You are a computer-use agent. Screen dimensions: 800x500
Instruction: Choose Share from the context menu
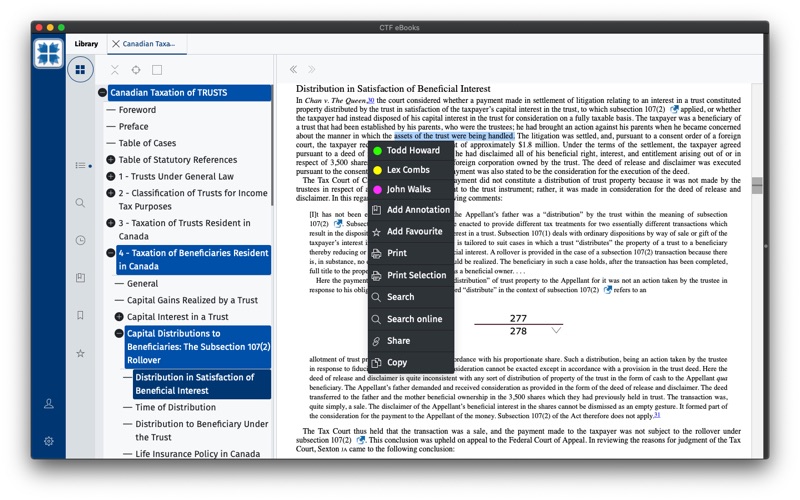pyautogui.click(x=411, y=341)
